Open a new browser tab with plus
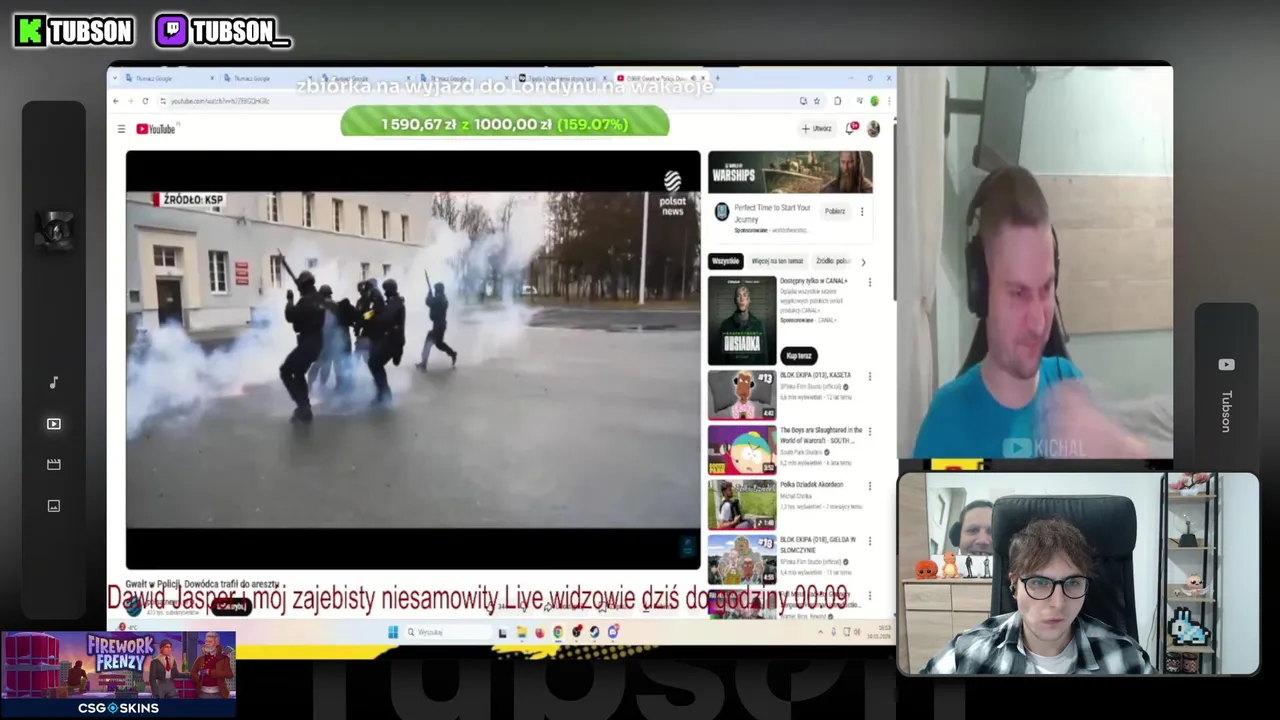1280x720 pixels. point(717,78)
